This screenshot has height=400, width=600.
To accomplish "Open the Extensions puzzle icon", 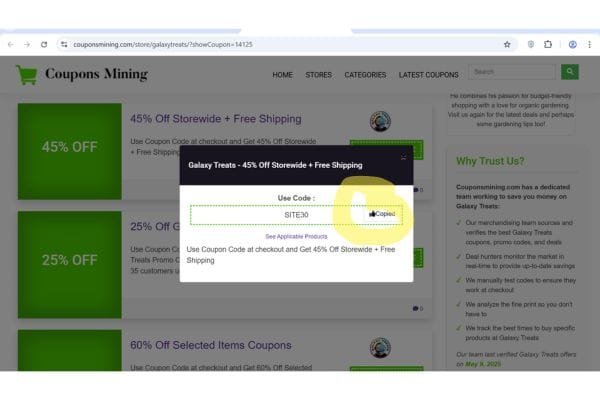I will [548, 44].
